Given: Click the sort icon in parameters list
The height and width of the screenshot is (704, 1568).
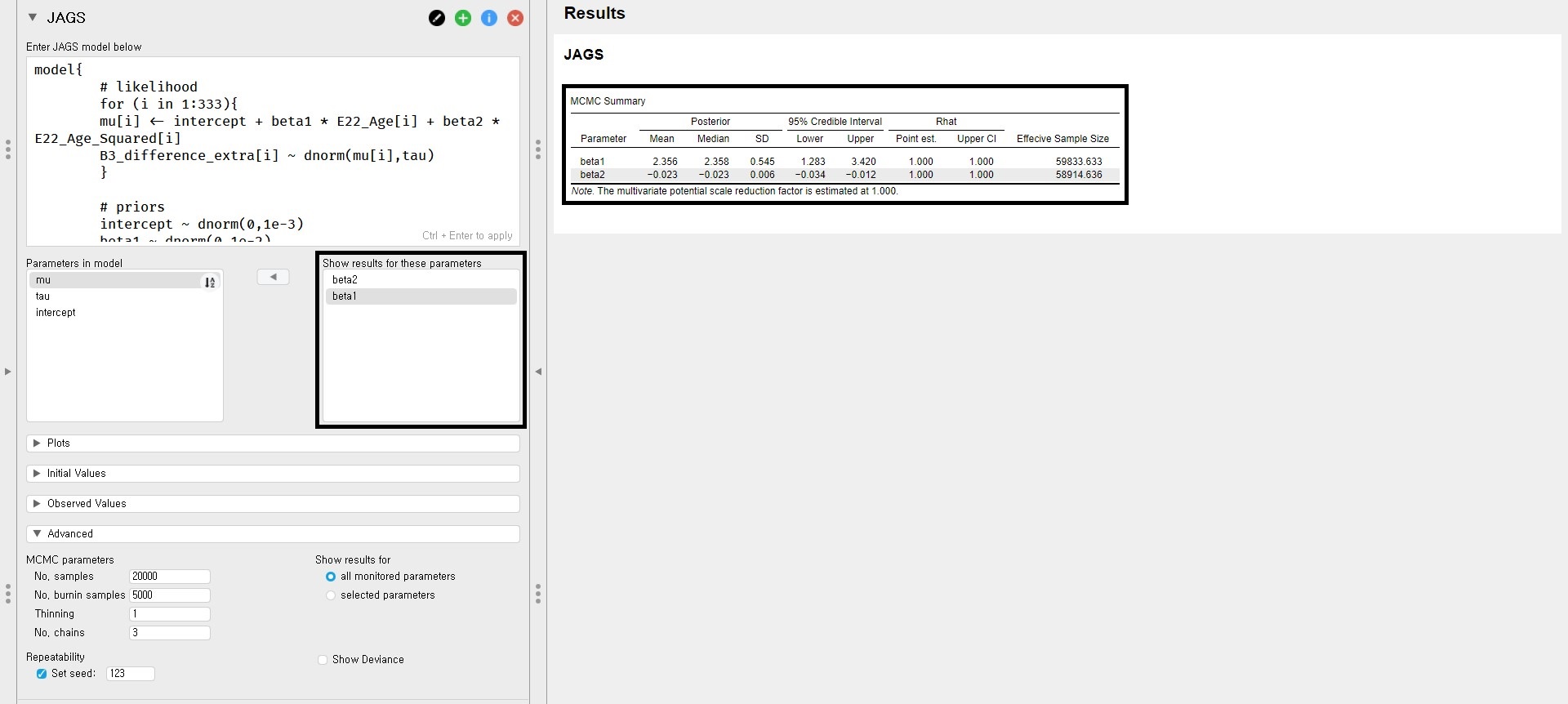Looking at the screenshot, I should 210,282.
